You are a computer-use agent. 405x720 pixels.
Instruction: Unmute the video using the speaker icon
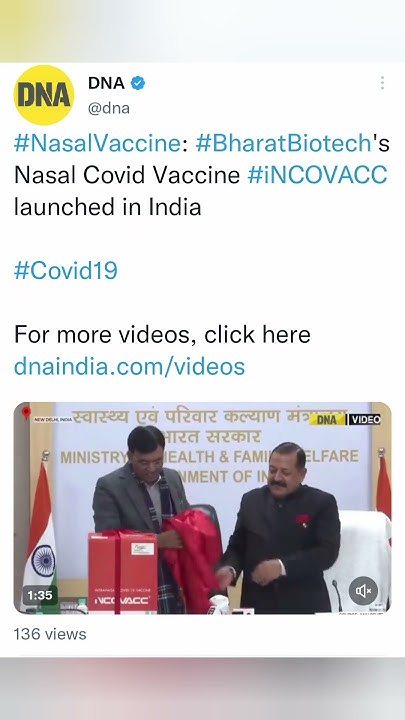pyautogui.click(x=363, y=591)
